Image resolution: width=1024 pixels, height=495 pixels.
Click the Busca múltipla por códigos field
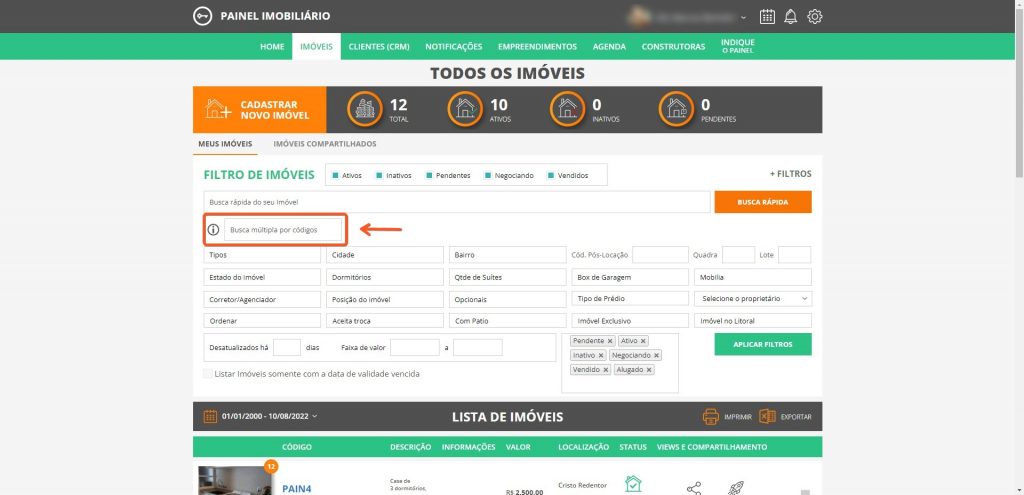(283, 230)
